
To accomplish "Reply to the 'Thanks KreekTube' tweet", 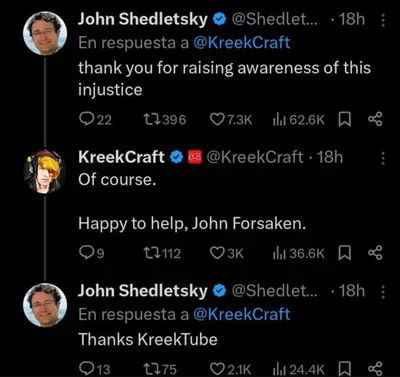I will pyautogui.click(x=94, y=369).
